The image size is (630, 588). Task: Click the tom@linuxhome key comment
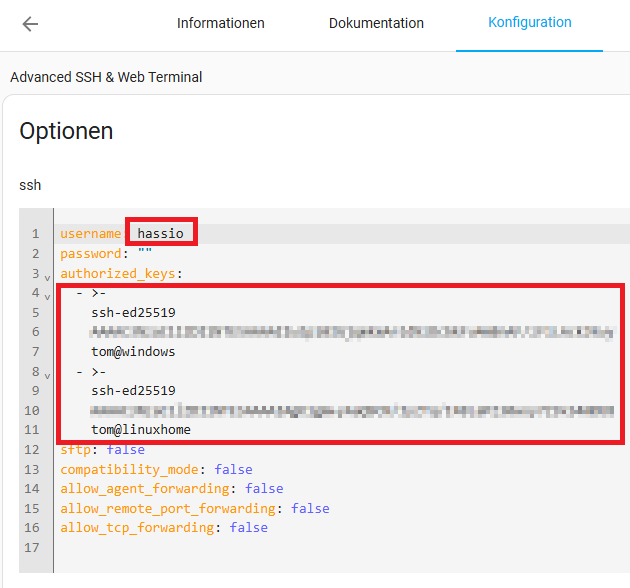pos(141,429)
